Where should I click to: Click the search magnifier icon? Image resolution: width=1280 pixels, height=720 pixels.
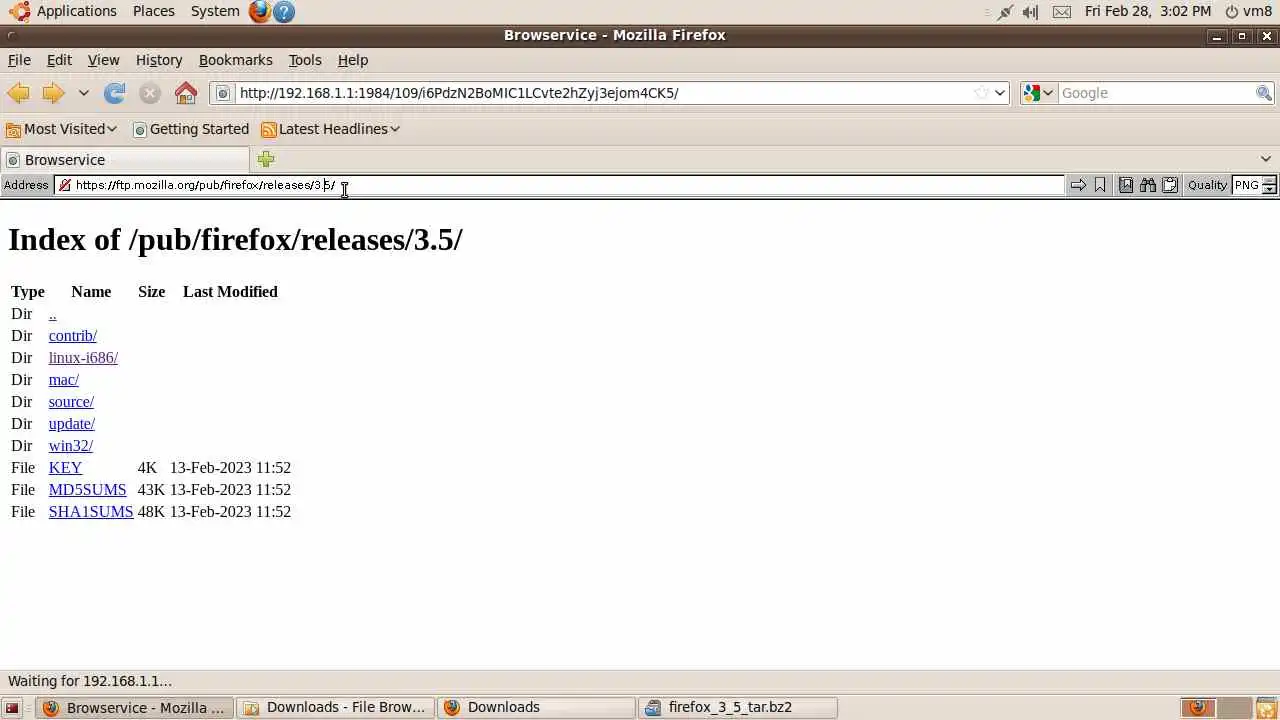[1264, 93]
